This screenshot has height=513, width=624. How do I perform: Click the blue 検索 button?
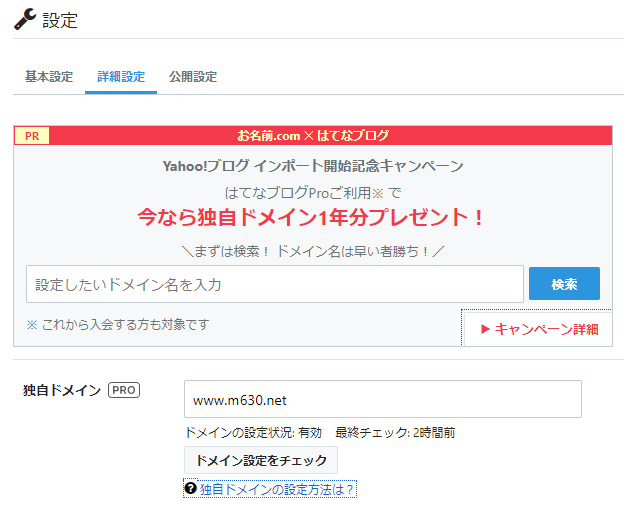(564, 284)
